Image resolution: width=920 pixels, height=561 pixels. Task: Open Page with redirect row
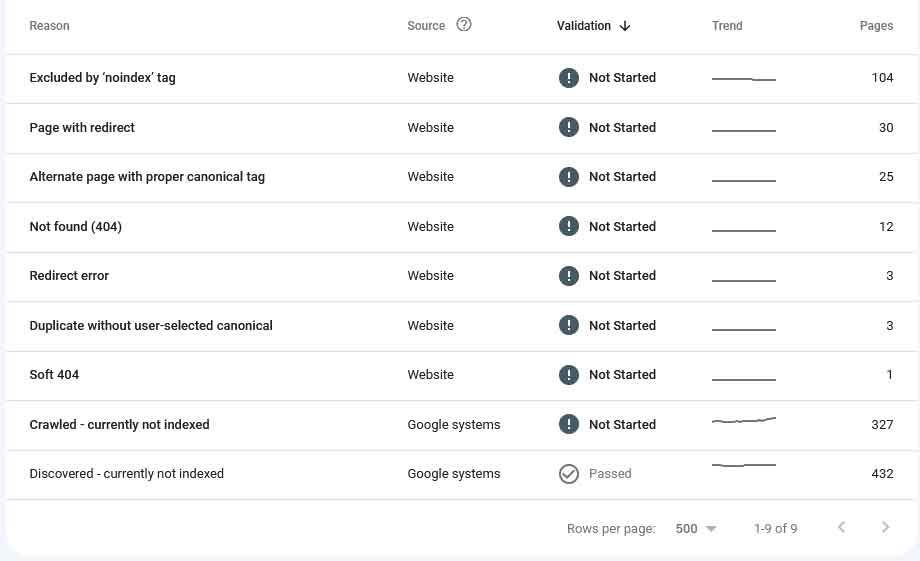[x=461, y=128]
